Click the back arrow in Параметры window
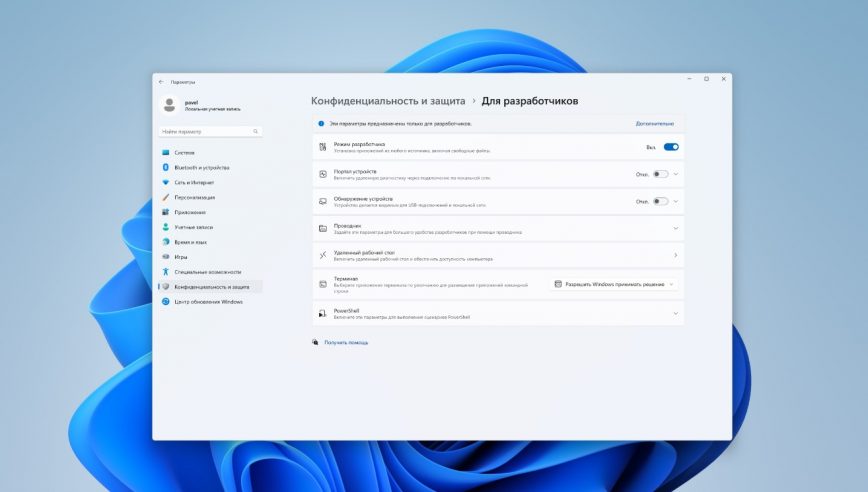 tap(161, 82)
